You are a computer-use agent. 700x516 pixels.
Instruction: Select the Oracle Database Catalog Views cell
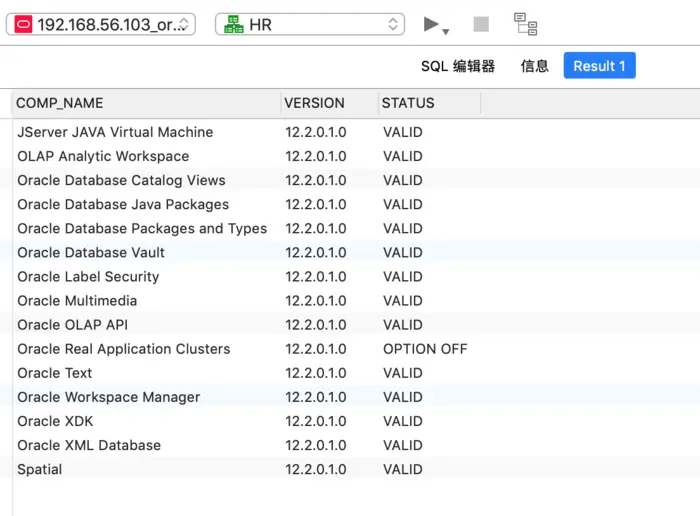pyautogui.click(x=121, y=180)
